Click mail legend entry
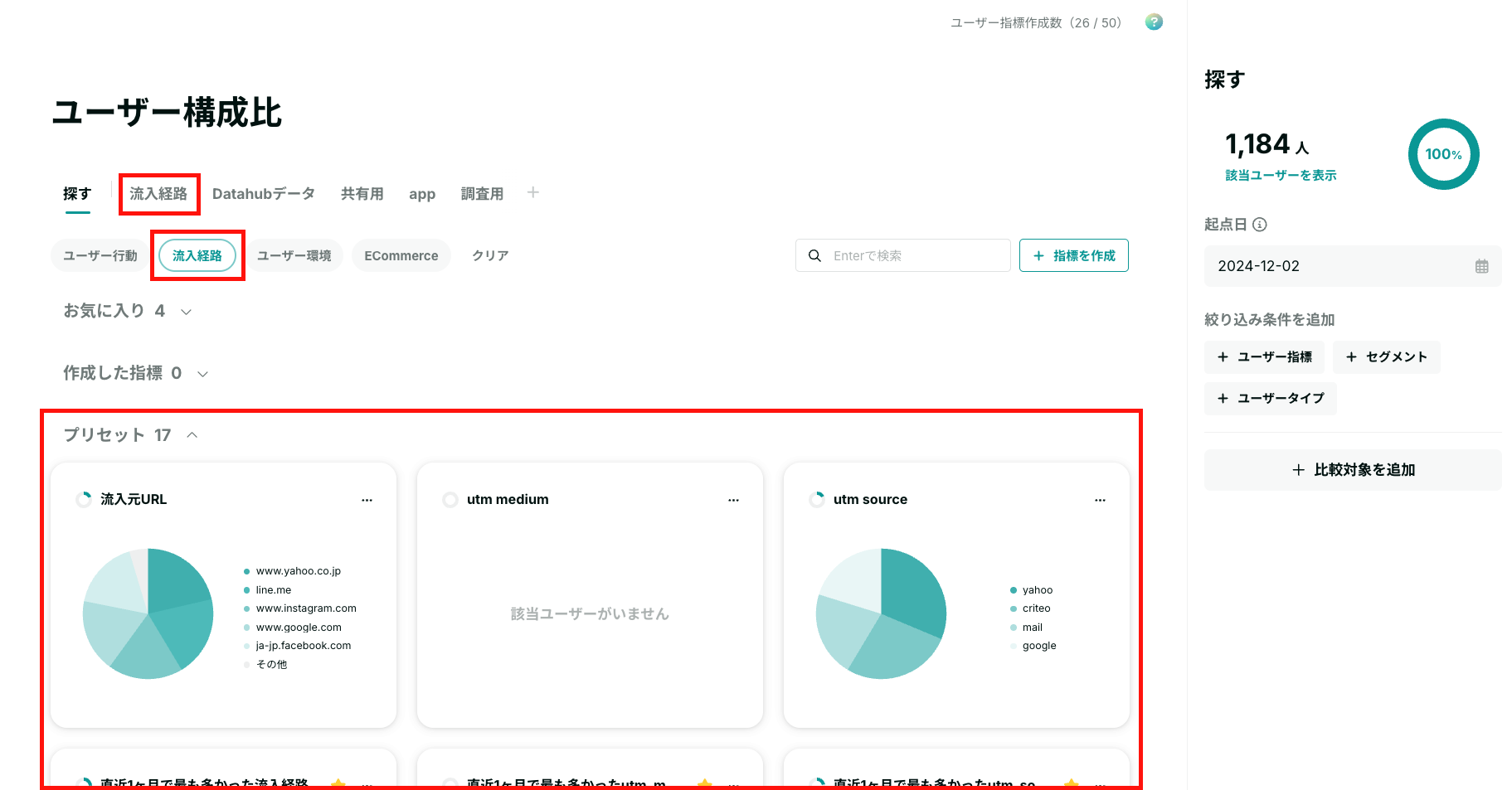The image size is (1512, 790). click(1027, 628)
